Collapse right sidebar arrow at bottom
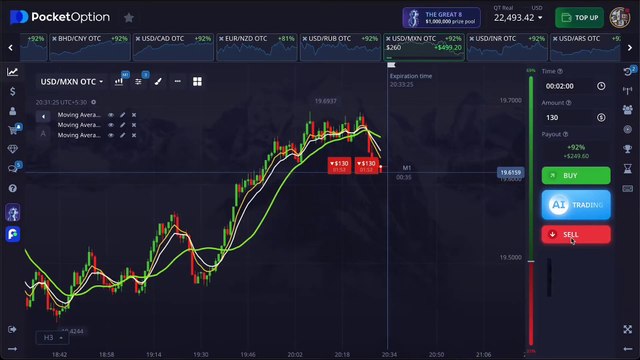The width and height of the screenshot is (640, 360). [x=628, y=349]
